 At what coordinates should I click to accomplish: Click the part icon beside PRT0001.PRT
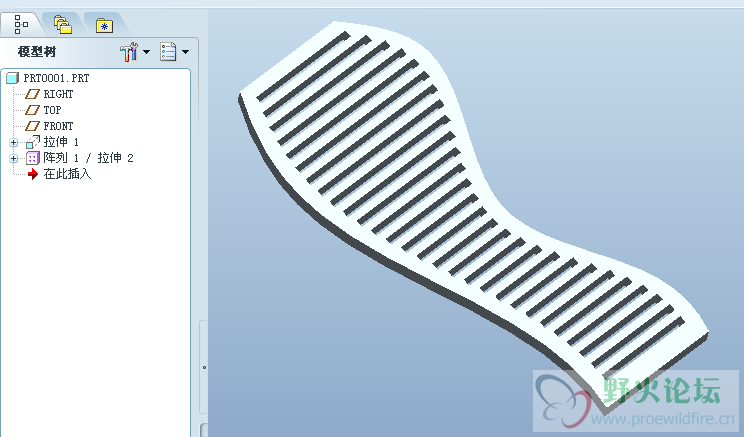(12, 78)
